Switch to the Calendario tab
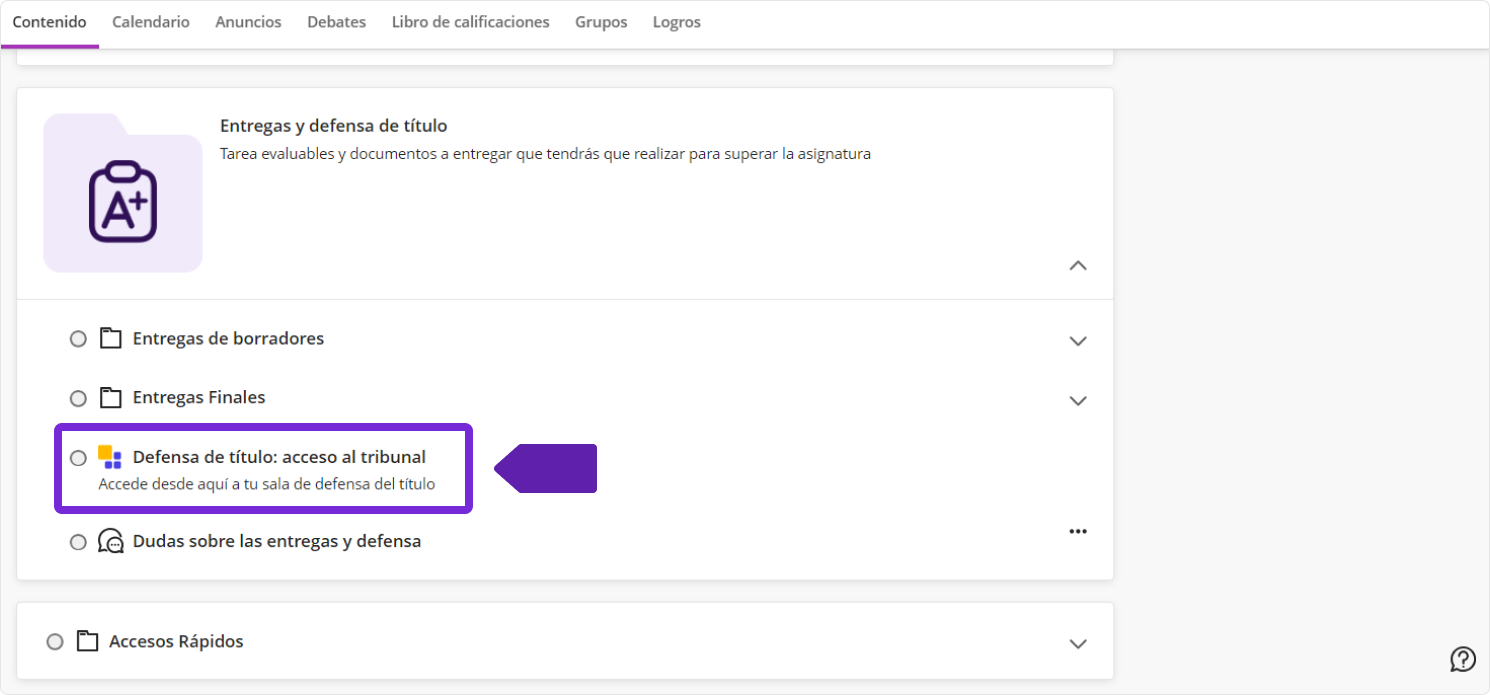The width and height of the screenshot is (1490, 695). click(x=150, y=22)
